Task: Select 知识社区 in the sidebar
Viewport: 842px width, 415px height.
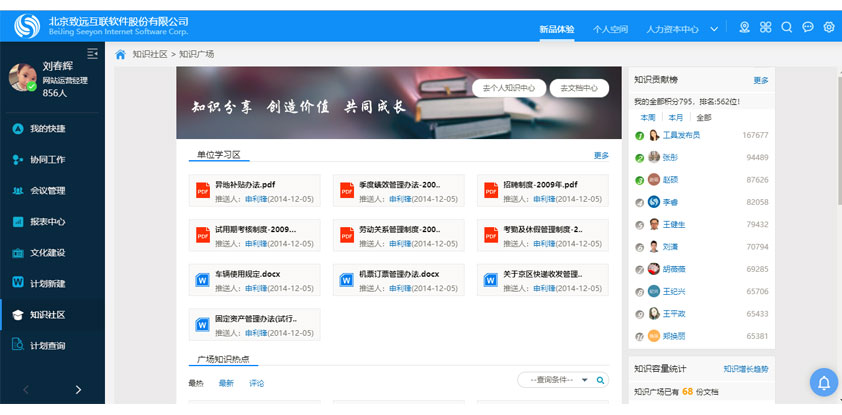Action: coord(47,315)
